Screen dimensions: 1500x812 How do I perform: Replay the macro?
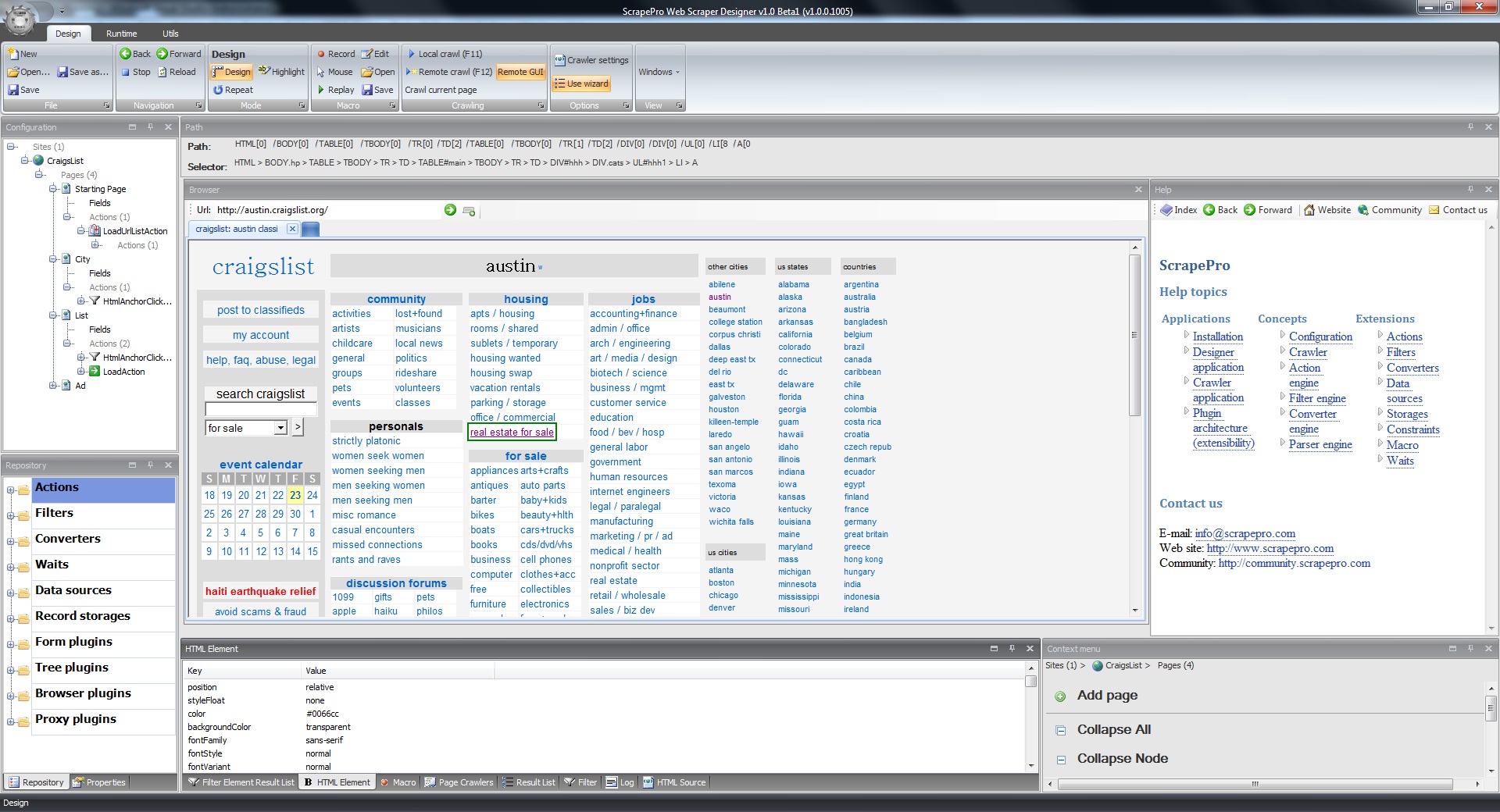click(x=335, y=90)
